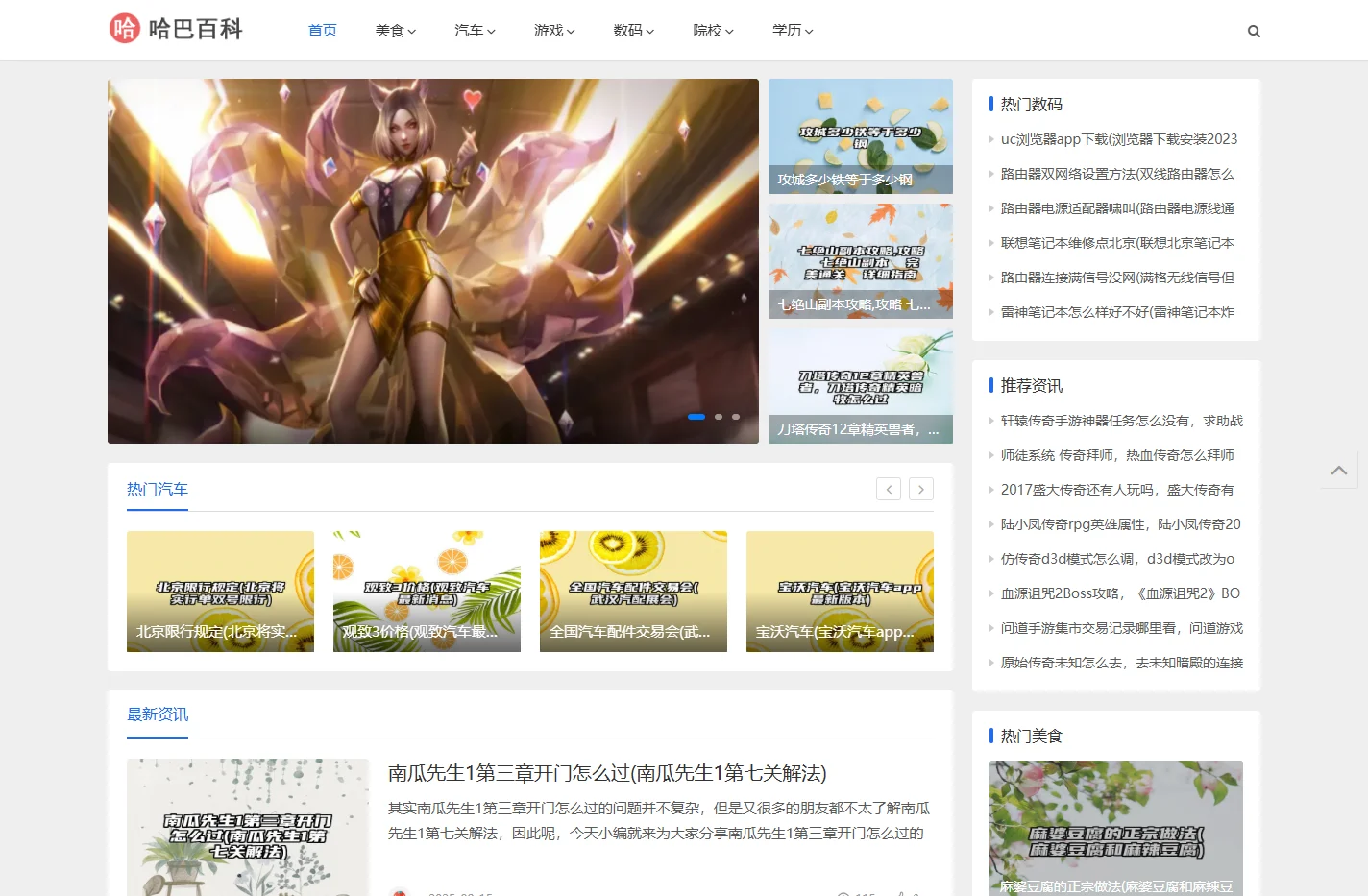
Task: Open link 路由器连接满信号没网
Action: click(x=1117, y=278)
